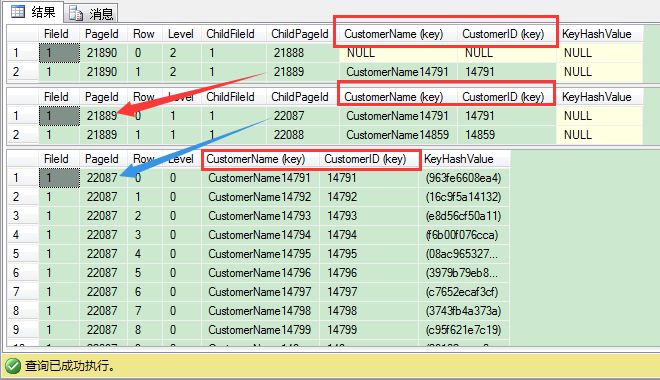The height and width of the screenshot is (380, 660).
Task: Select CustomerID cell 14798
Action: [369, 311]
